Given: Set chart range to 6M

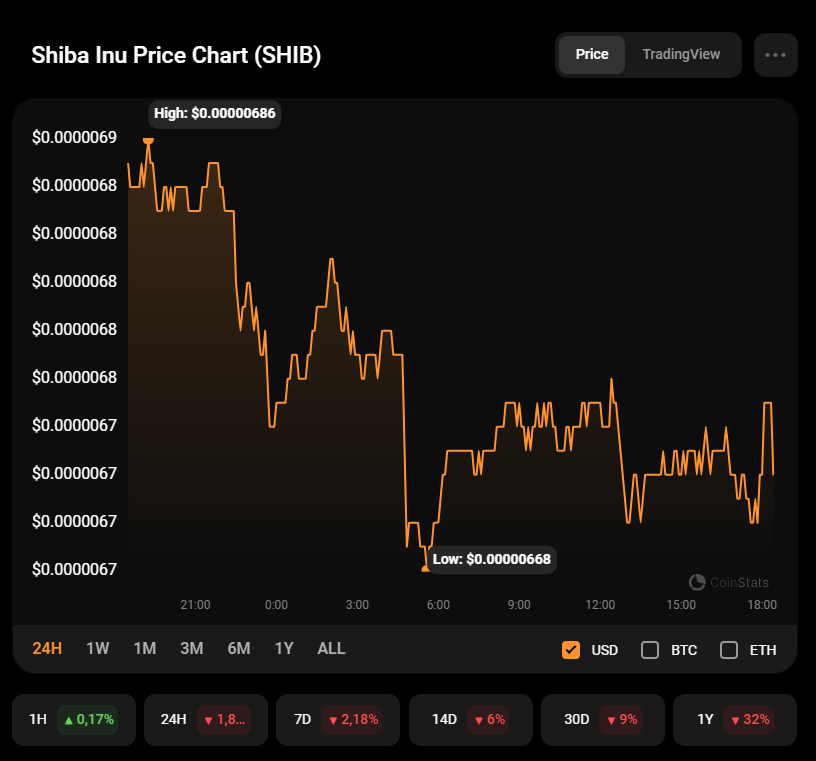Looking at the screenshot, I should (x=238, y=648).
